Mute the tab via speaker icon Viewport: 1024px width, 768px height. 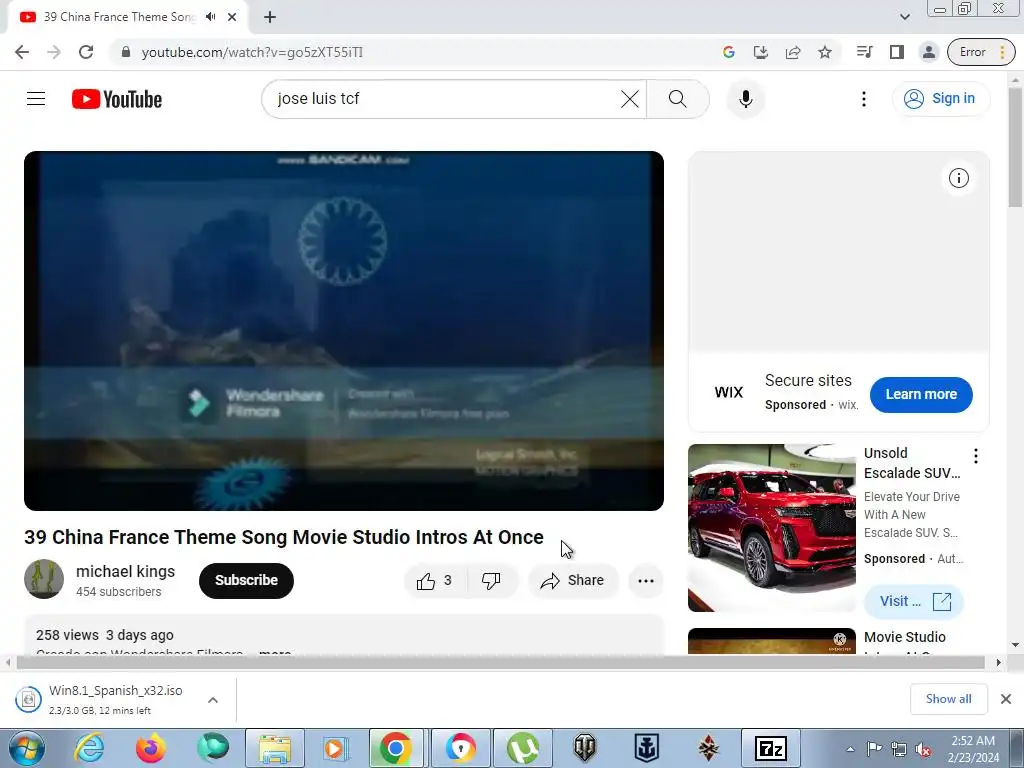pos(210,17)
